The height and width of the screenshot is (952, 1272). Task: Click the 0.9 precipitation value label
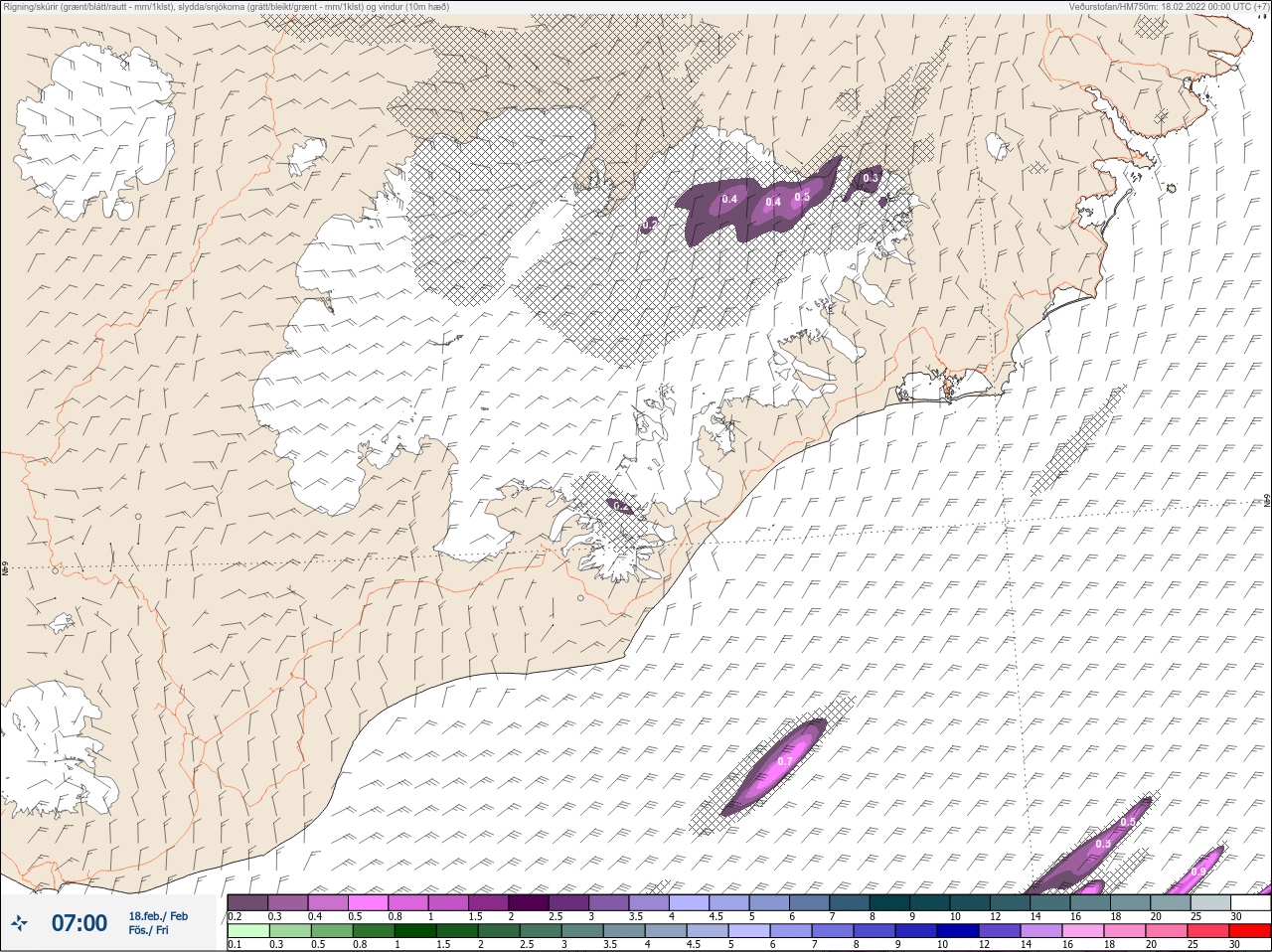[x=1198, y=872]
